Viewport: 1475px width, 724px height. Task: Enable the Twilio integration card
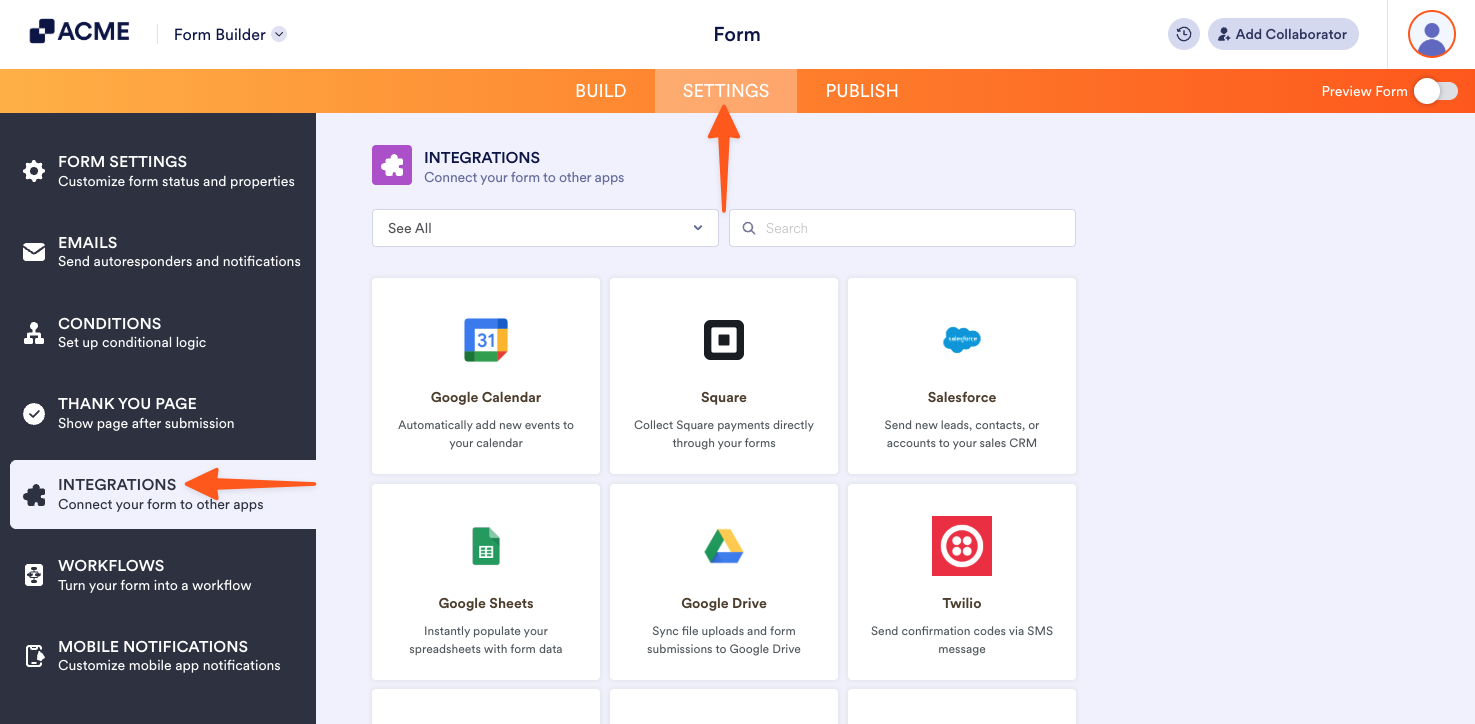(x=961, y=581)
